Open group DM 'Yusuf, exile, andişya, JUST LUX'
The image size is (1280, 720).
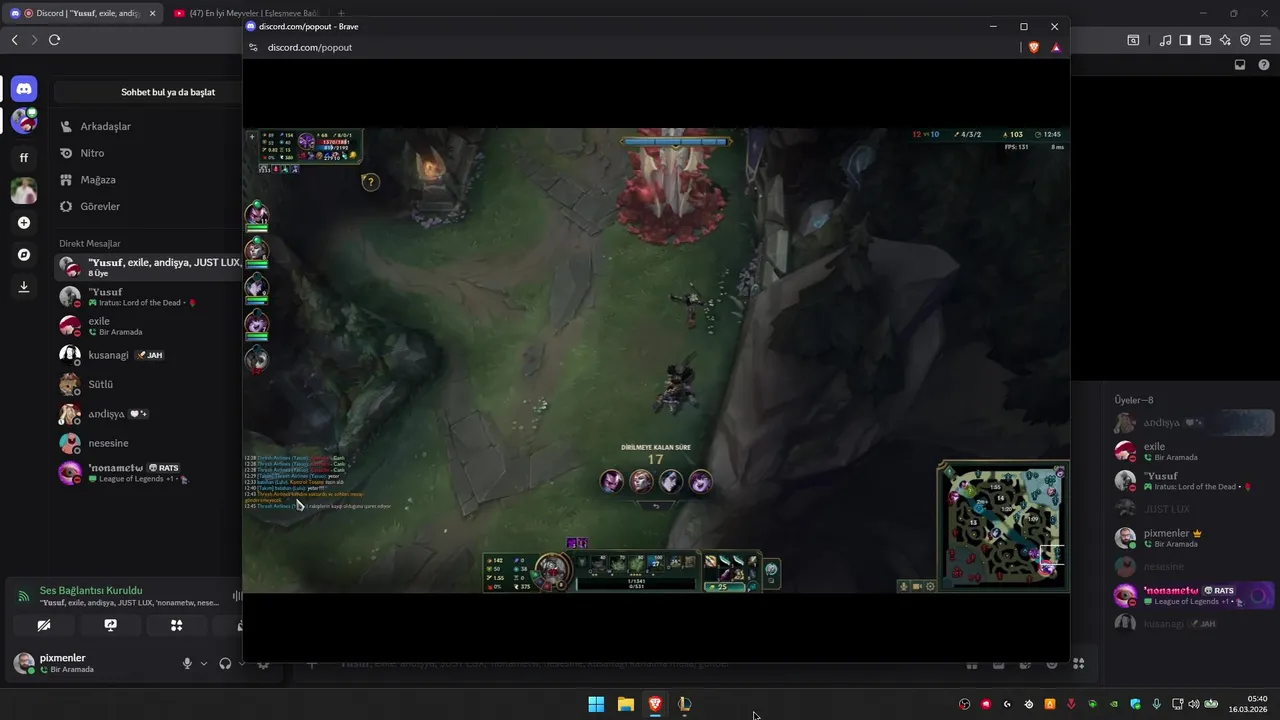pyautogui.click(x=148, y=266)
